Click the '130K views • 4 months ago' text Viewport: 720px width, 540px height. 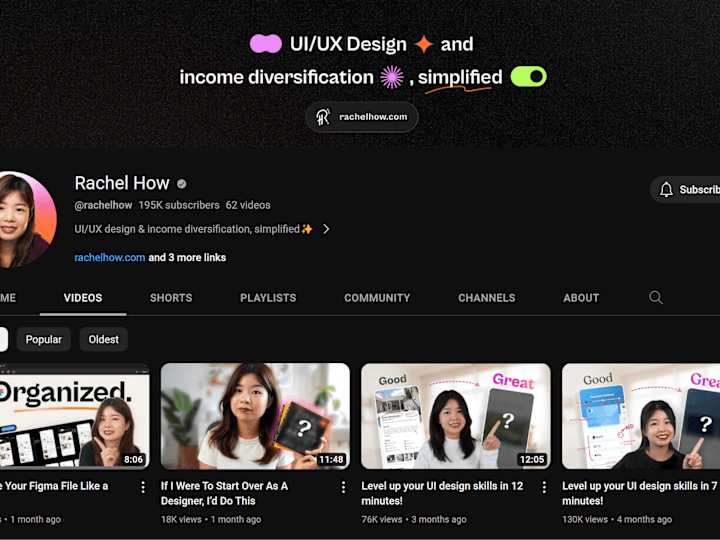pos(617,519)
